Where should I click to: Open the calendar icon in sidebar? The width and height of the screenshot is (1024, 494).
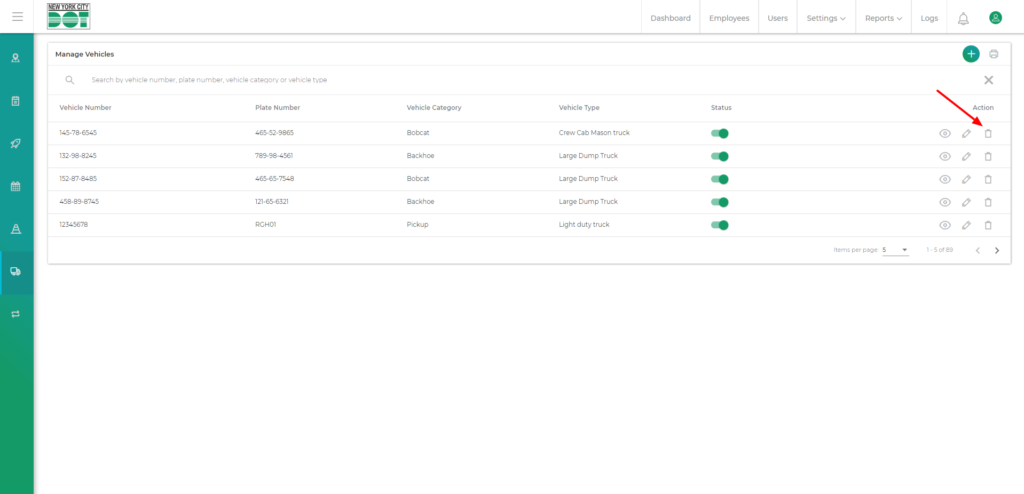[16, 186]
